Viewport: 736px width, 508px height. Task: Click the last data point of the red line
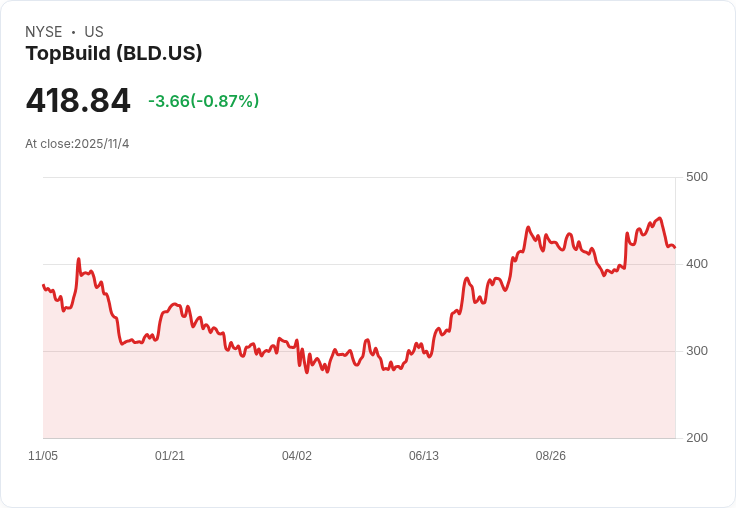coord(675,247)
